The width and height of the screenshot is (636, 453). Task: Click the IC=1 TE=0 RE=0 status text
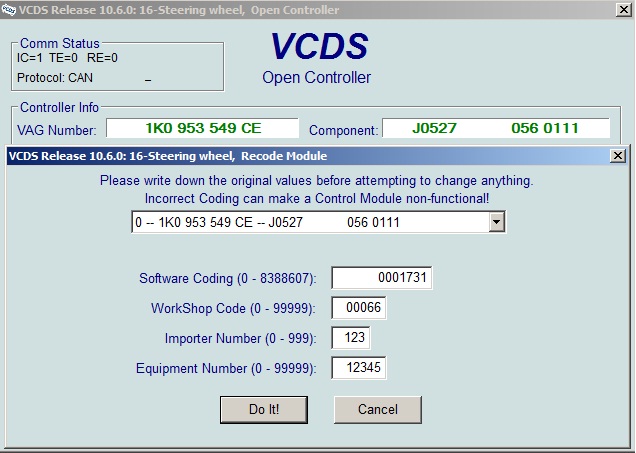pos(67,58)
